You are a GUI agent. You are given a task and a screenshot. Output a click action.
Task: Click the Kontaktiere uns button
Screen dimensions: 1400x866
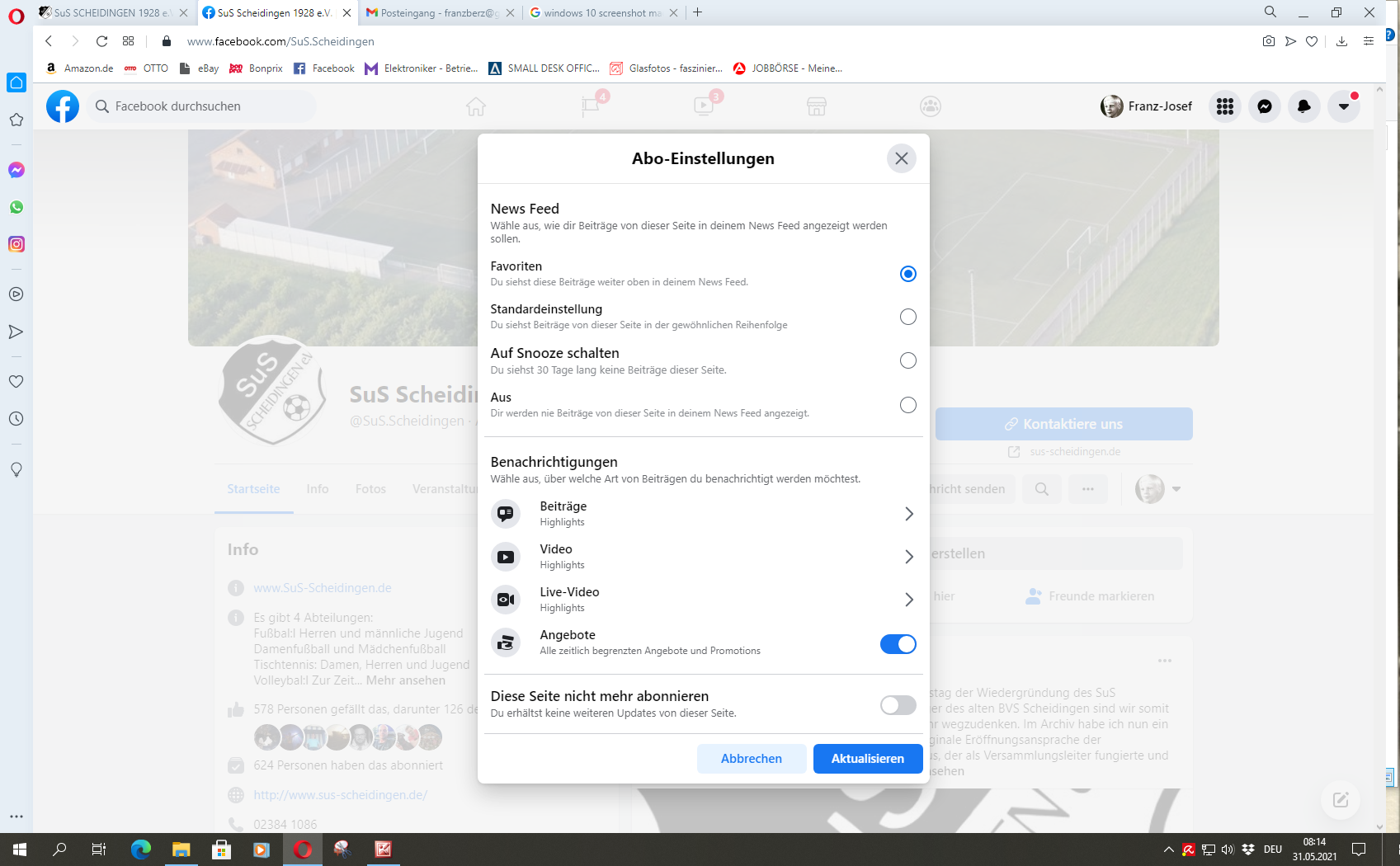point(1063,424)
